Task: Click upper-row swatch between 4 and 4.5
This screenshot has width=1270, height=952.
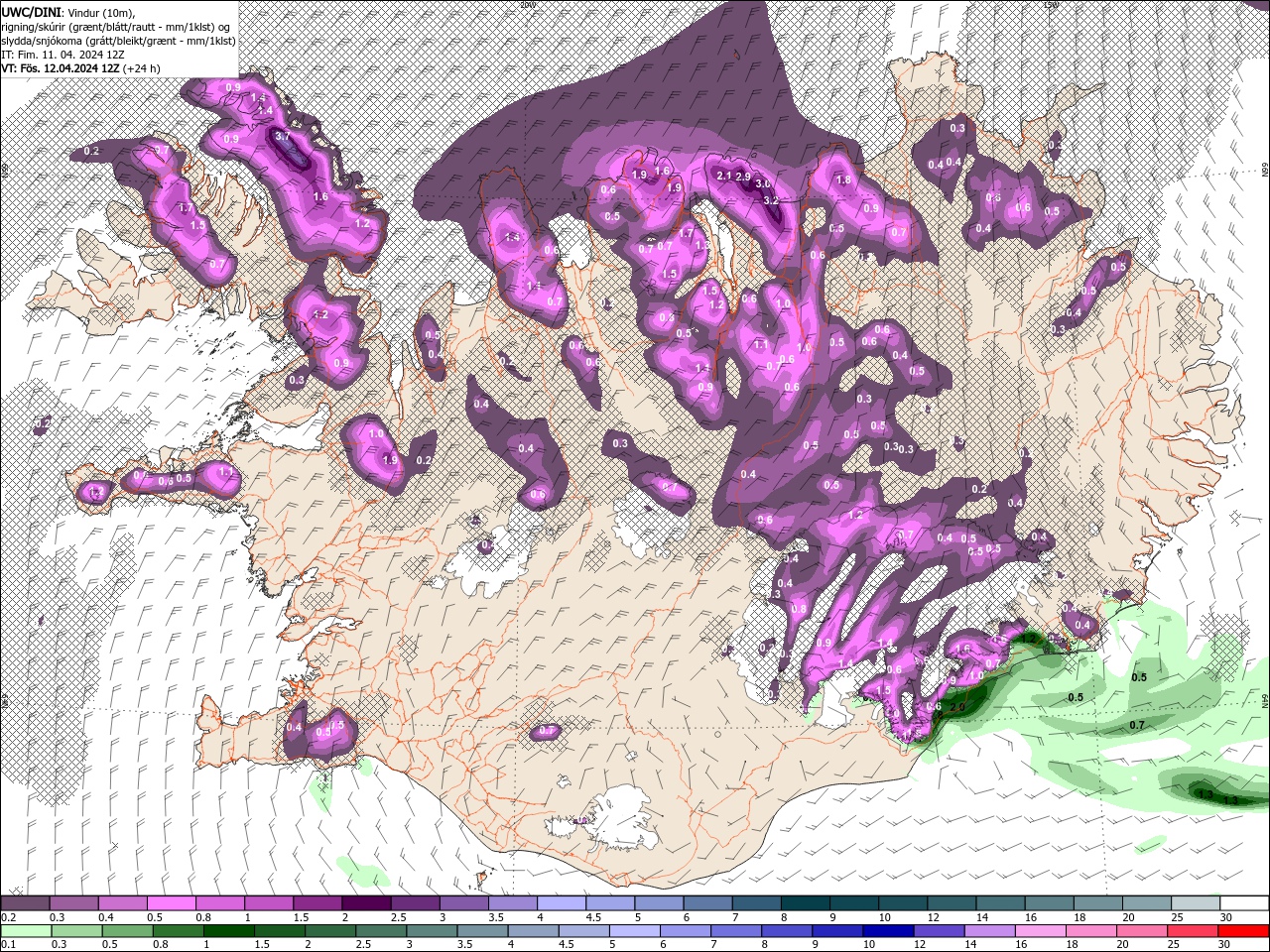Action: point(562,903)
